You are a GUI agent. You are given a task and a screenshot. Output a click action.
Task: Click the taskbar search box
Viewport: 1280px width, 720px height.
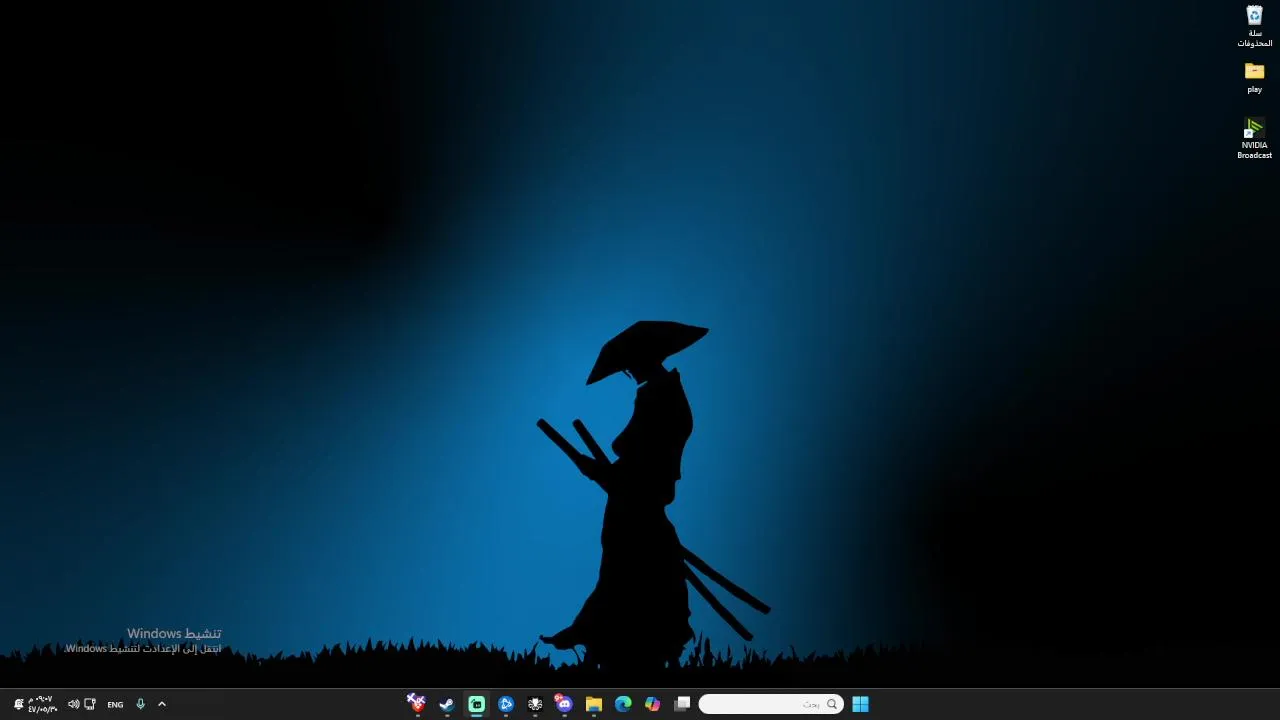[771, 704]
